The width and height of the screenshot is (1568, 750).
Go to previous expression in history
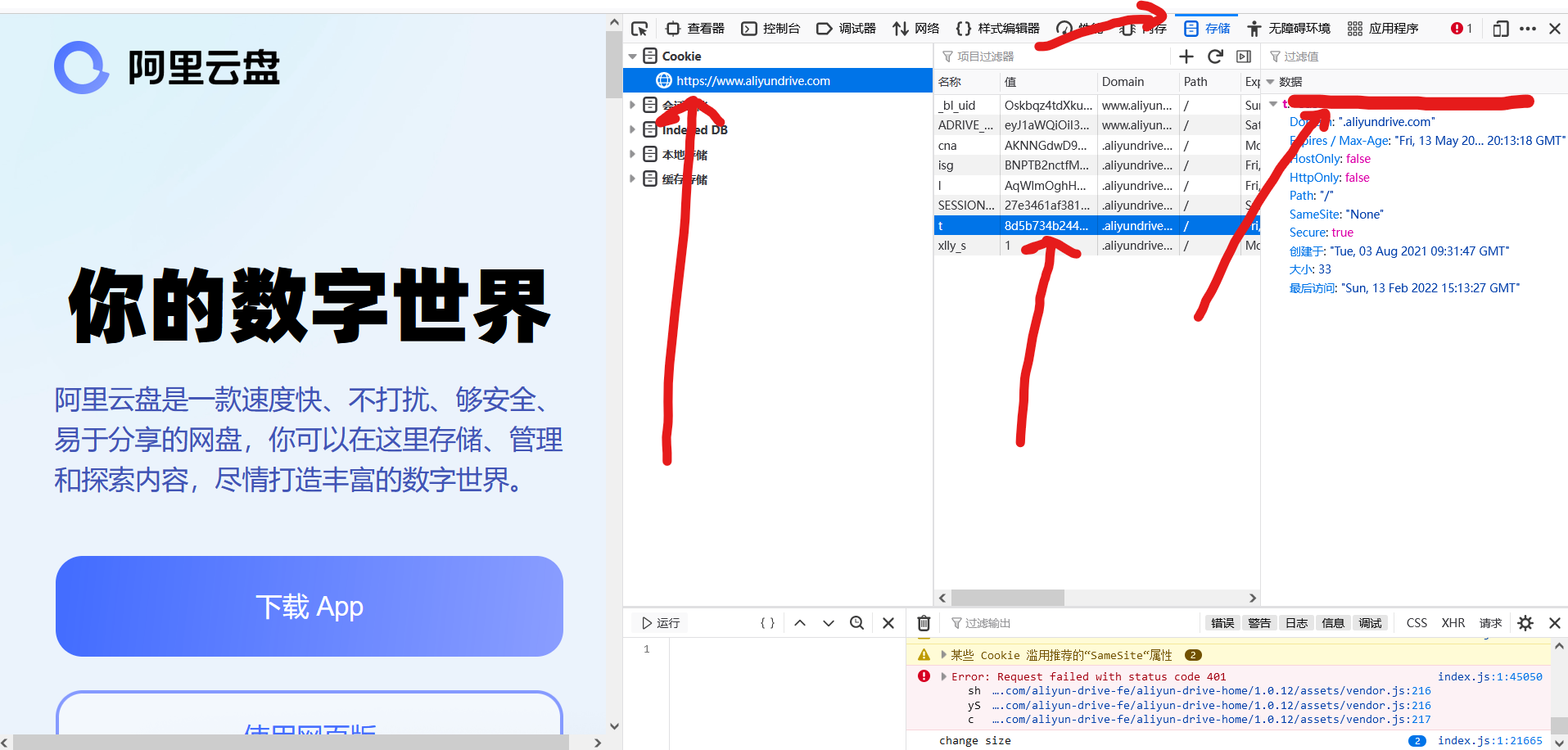pos(800,623)
